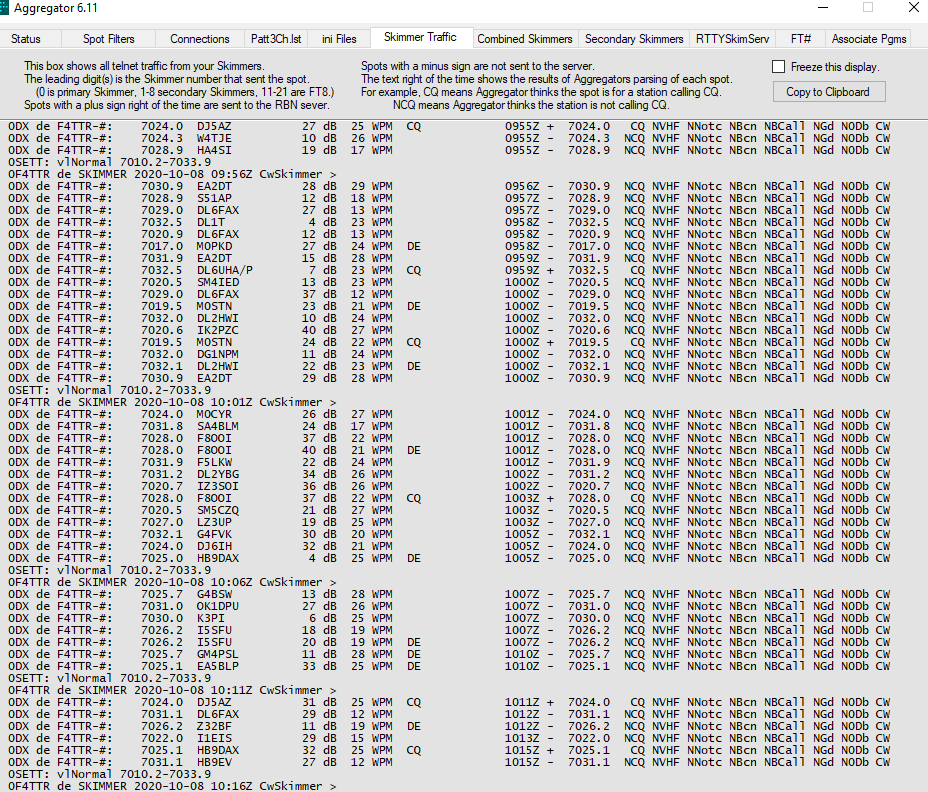Select the LZ3UP spot row
928x792 pixels.
(x=449, y=522)
